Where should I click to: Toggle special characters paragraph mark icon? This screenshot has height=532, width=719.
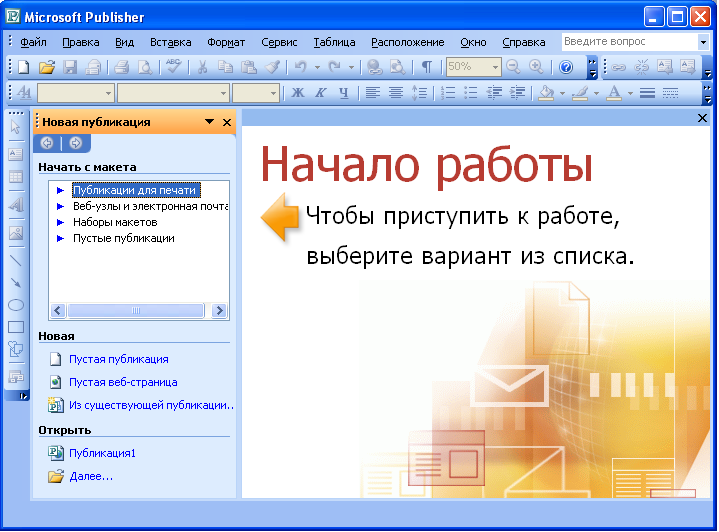[426, 67]
